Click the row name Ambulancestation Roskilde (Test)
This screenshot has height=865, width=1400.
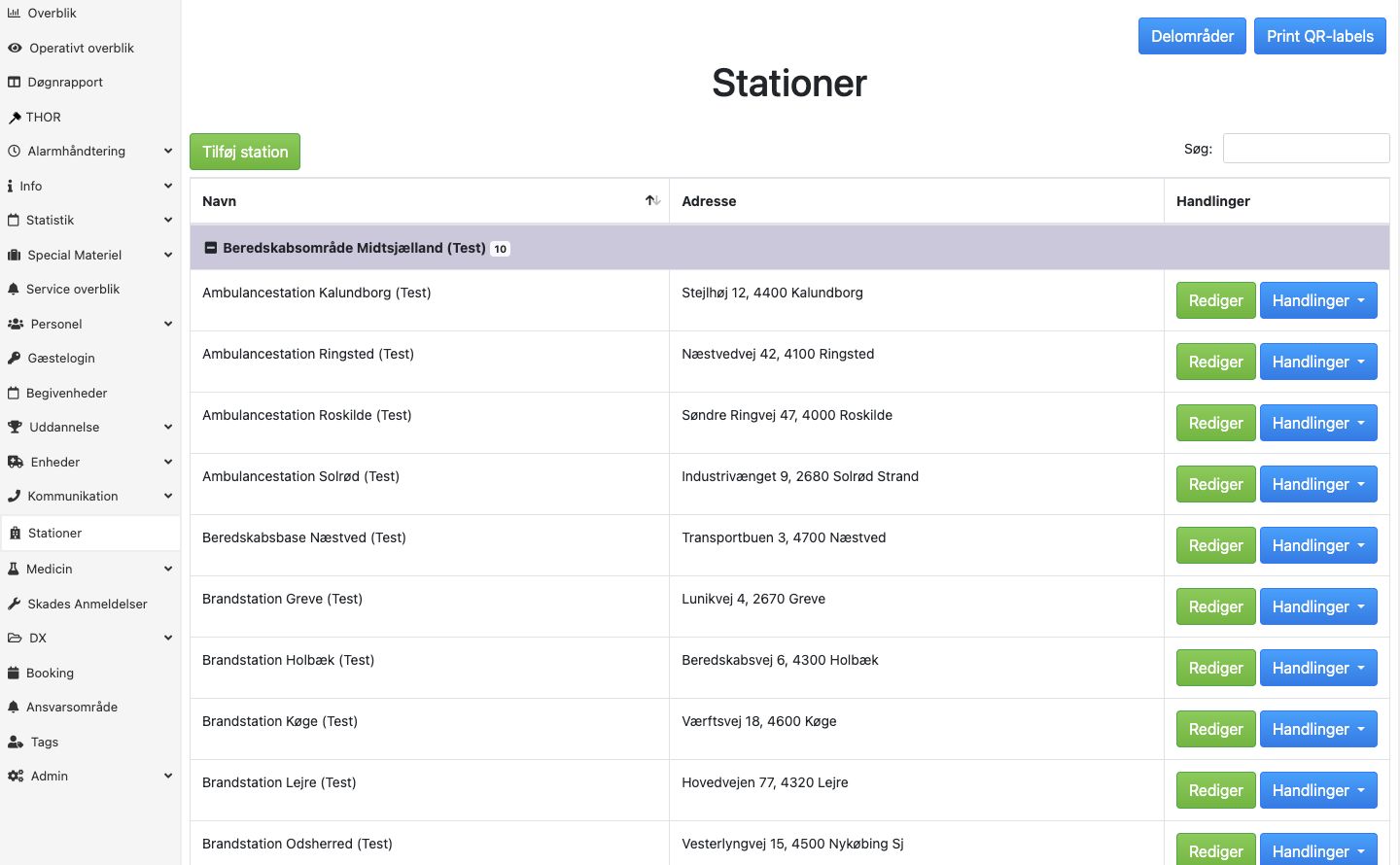click(x=307, y=415)
